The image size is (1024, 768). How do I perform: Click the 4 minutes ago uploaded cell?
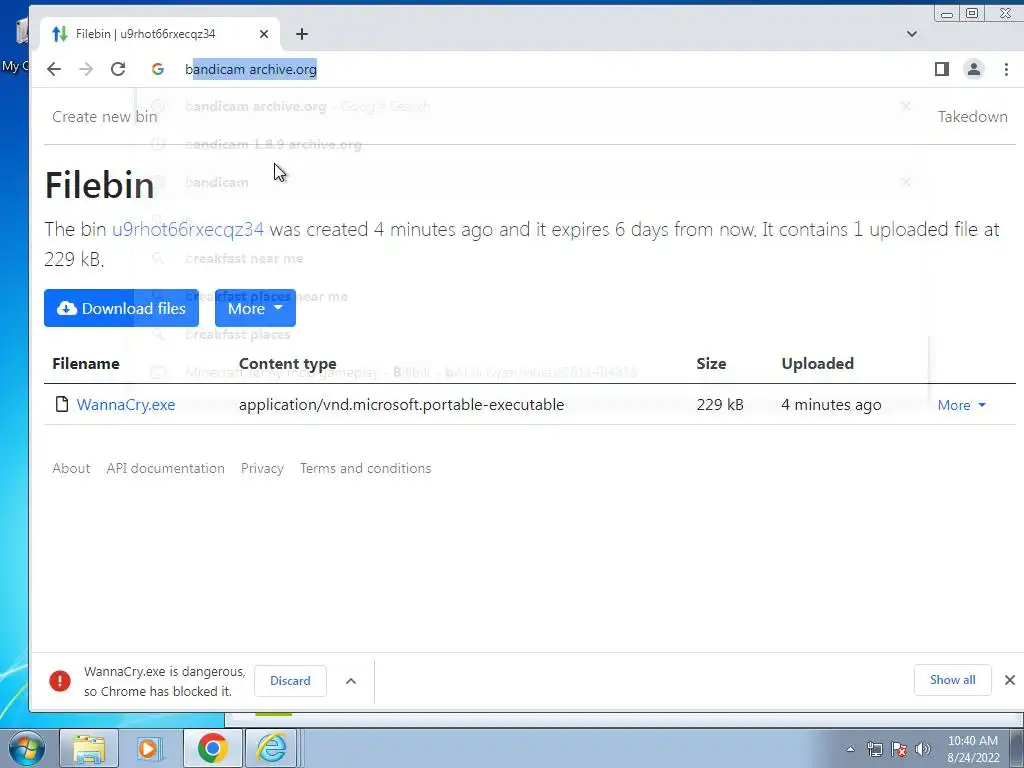coord(831,405)
